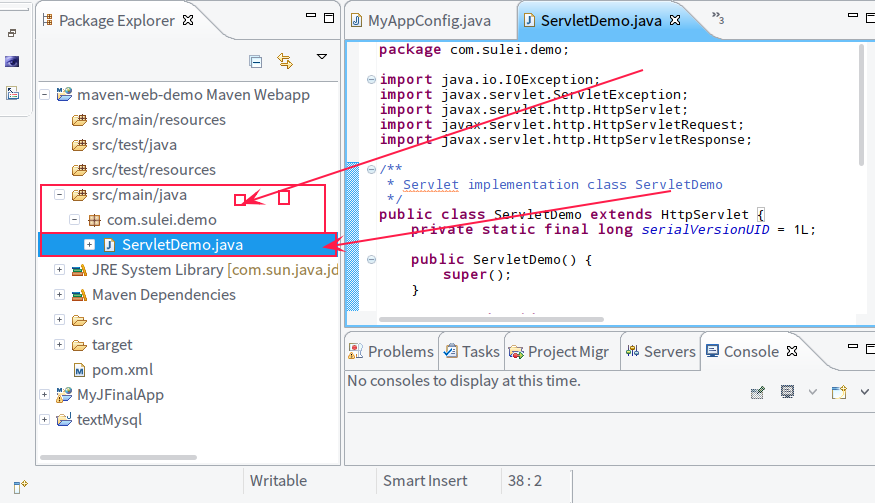Expand the target folder node
875x503 pixels.
[x=59, y=344]
